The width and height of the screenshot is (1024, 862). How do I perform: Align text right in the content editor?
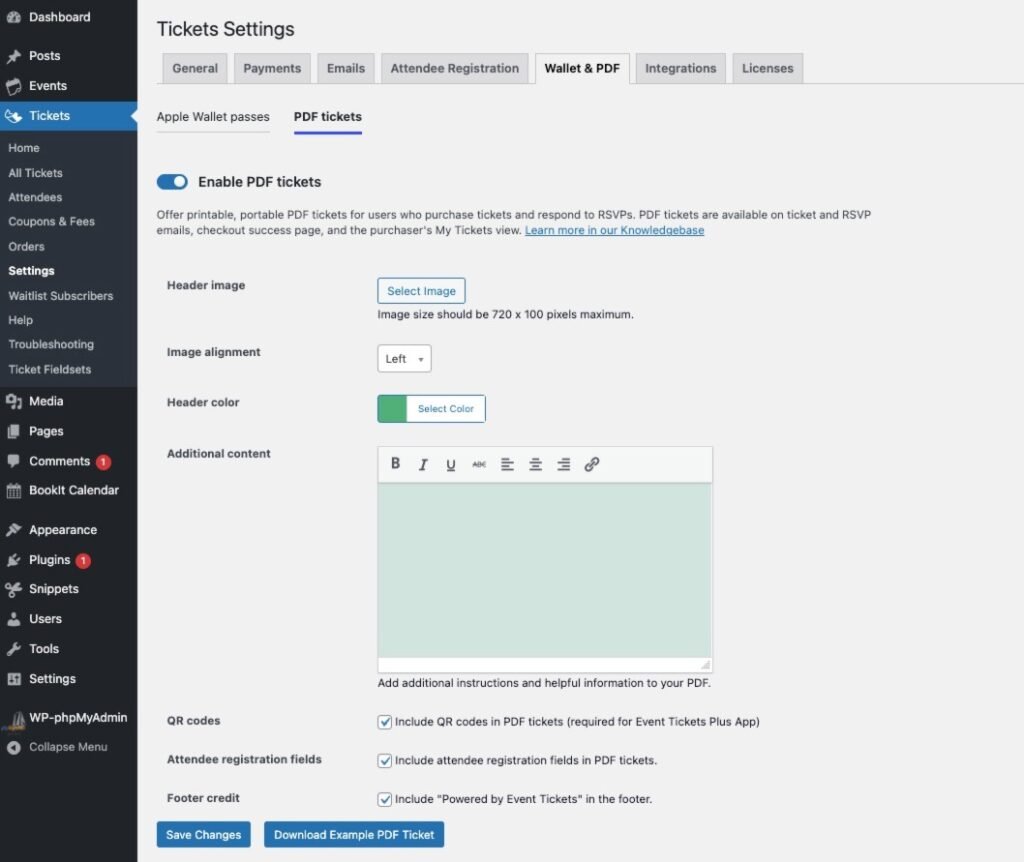point(563,464)
